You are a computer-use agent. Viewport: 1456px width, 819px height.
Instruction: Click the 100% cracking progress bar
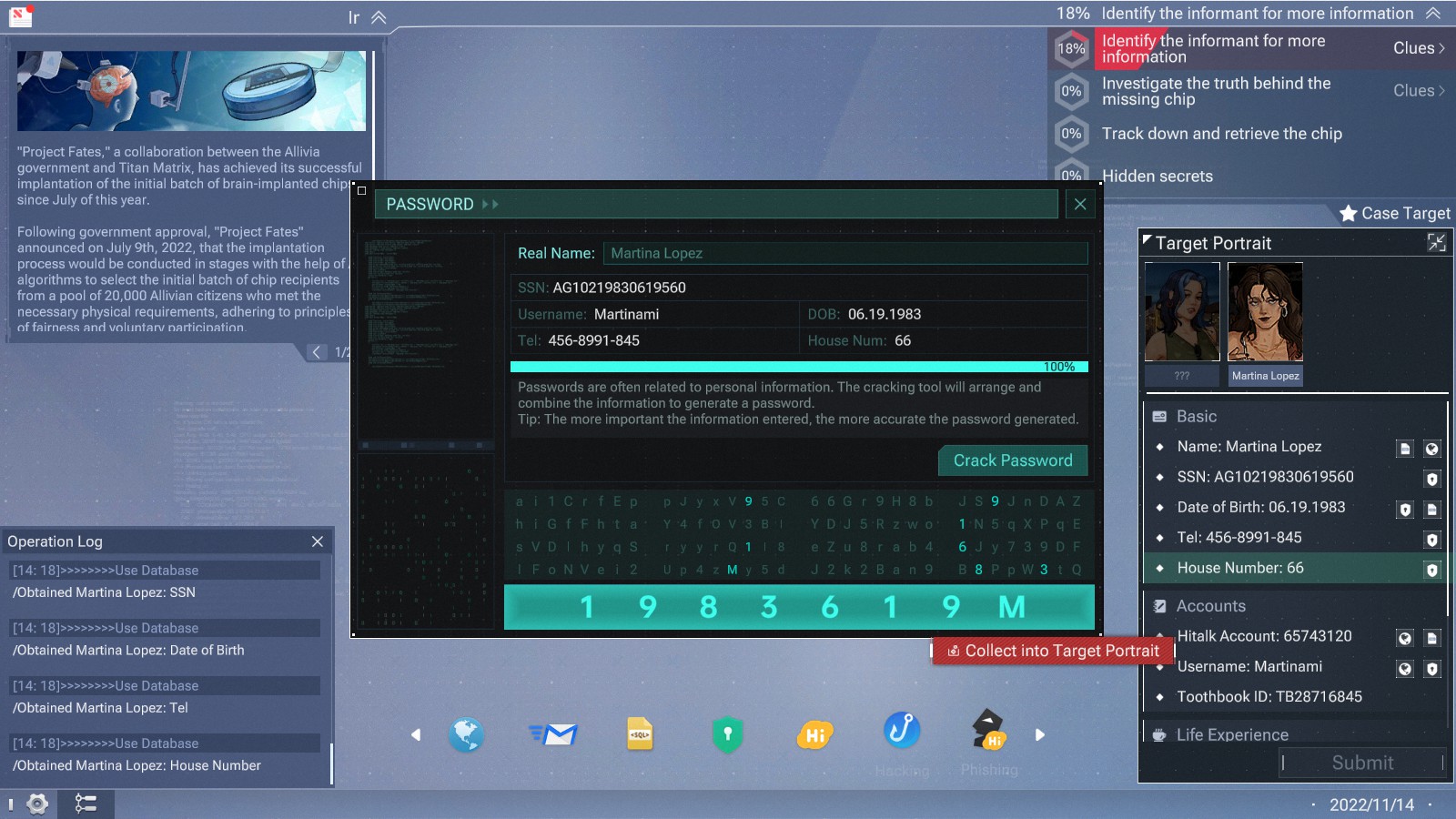[799, 366]
